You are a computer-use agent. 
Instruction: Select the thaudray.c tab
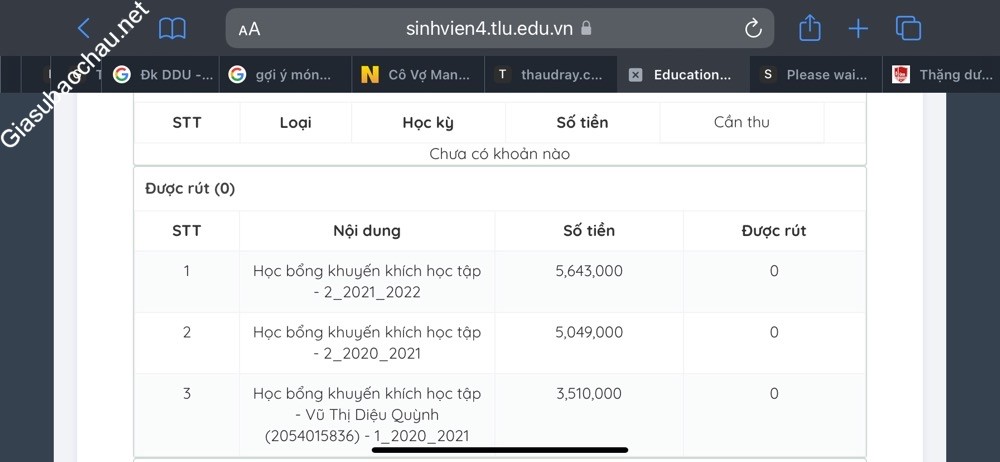(550, 75)
